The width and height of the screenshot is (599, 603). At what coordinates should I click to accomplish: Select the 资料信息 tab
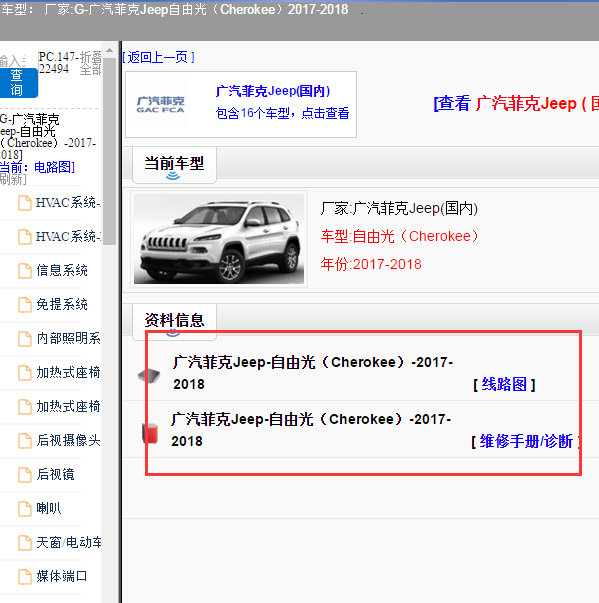174,321
